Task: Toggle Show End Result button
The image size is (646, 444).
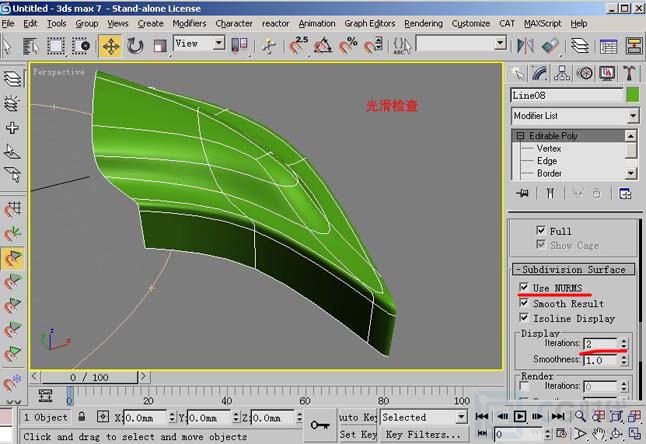Action: click(x=550, y=193)
